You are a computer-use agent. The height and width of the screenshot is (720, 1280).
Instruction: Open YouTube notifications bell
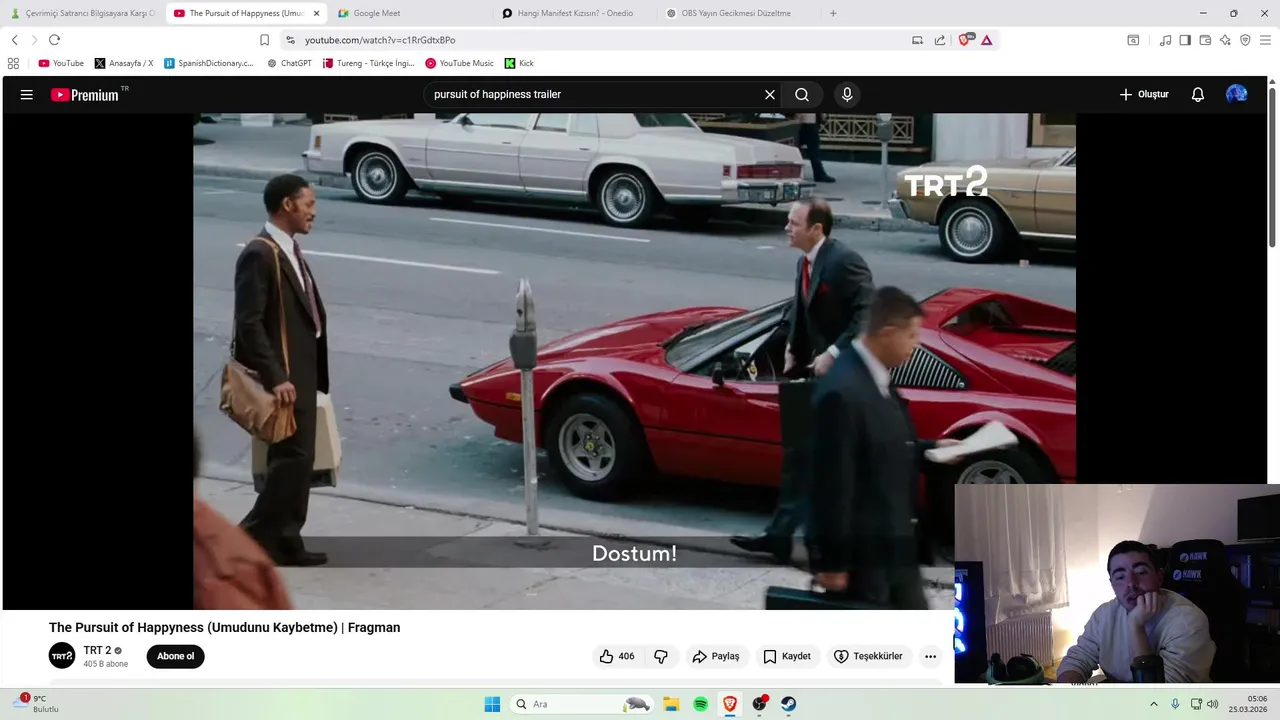pyautogui.click(x=1198, y=95)
